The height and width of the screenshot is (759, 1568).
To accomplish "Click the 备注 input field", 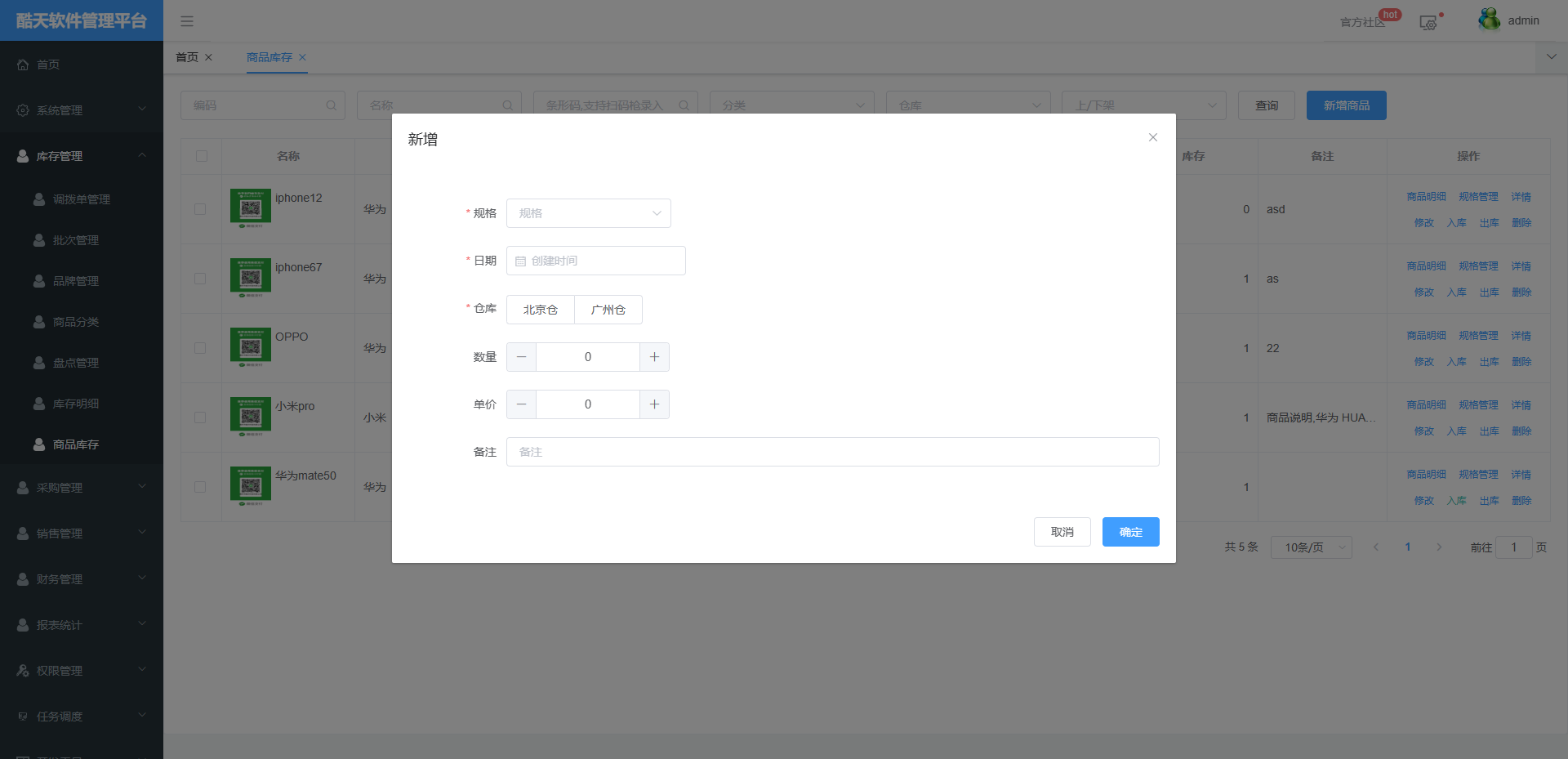I will (832, 452).
